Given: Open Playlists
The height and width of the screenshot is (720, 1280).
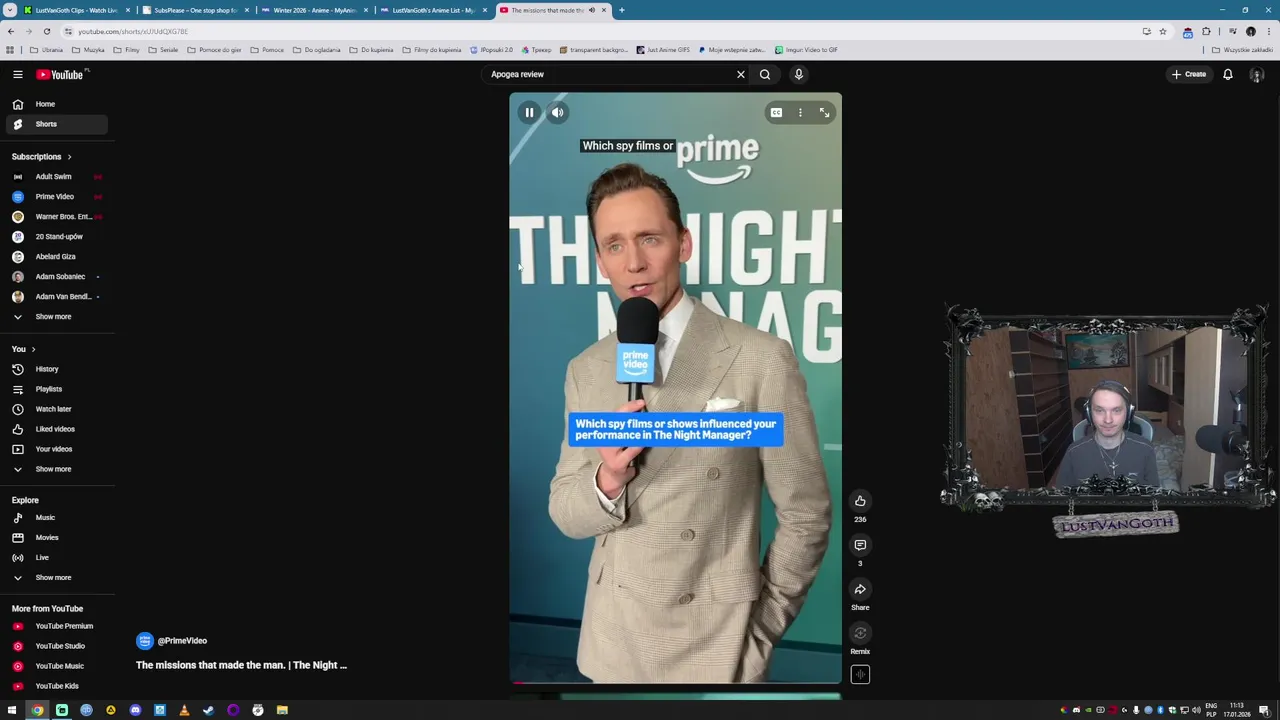Looking at the screenshot, I should (57, 389).
